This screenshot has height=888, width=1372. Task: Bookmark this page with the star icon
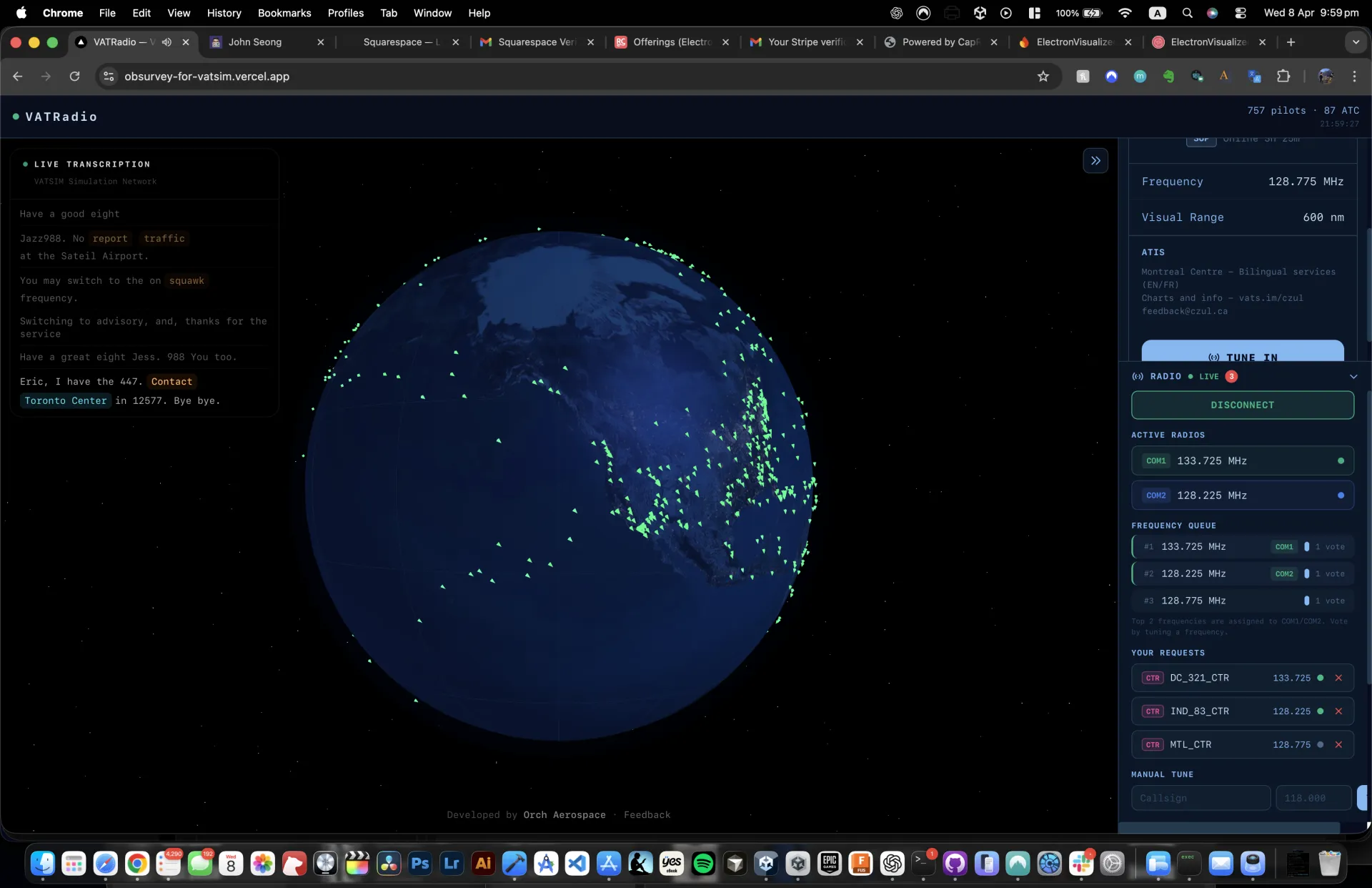1043,77
